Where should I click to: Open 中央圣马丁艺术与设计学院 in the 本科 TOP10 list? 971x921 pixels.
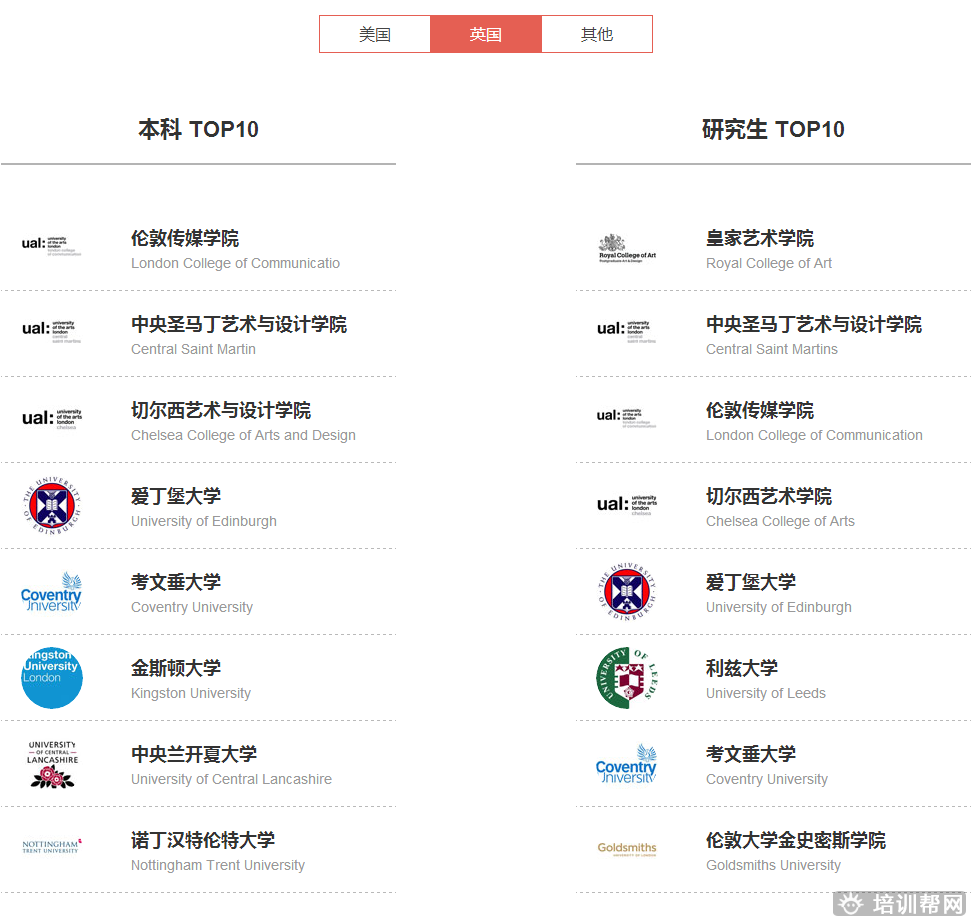[239, 324]
